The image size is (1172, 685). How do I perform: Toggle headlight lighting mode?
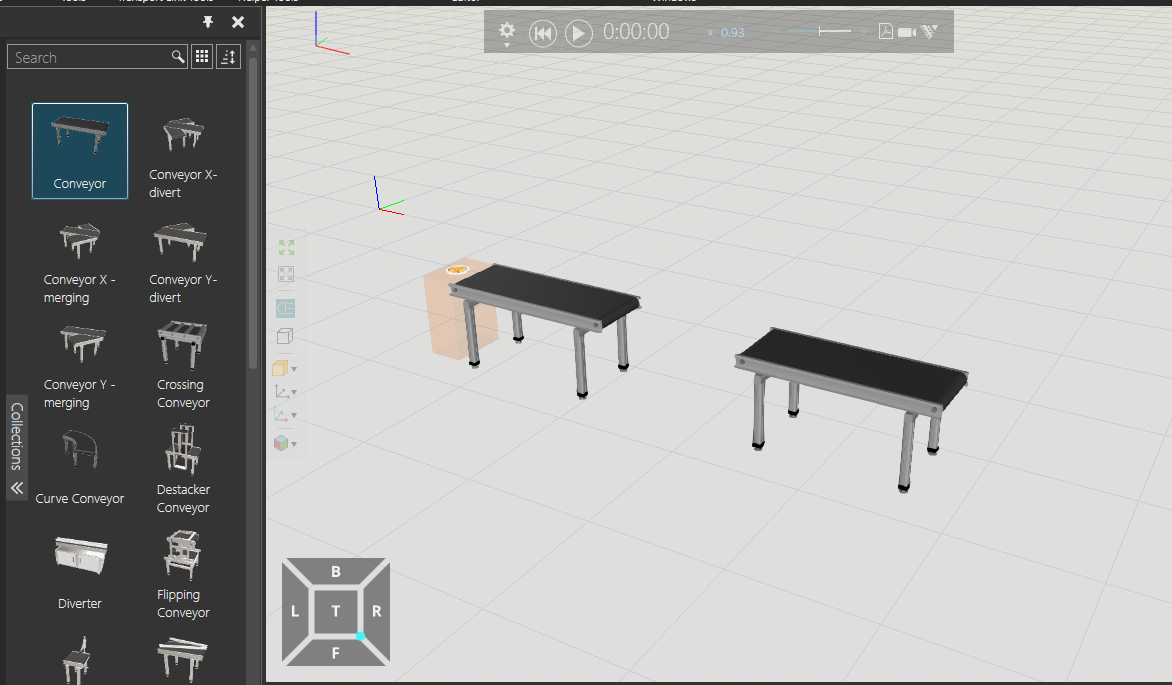coord(286,308)
